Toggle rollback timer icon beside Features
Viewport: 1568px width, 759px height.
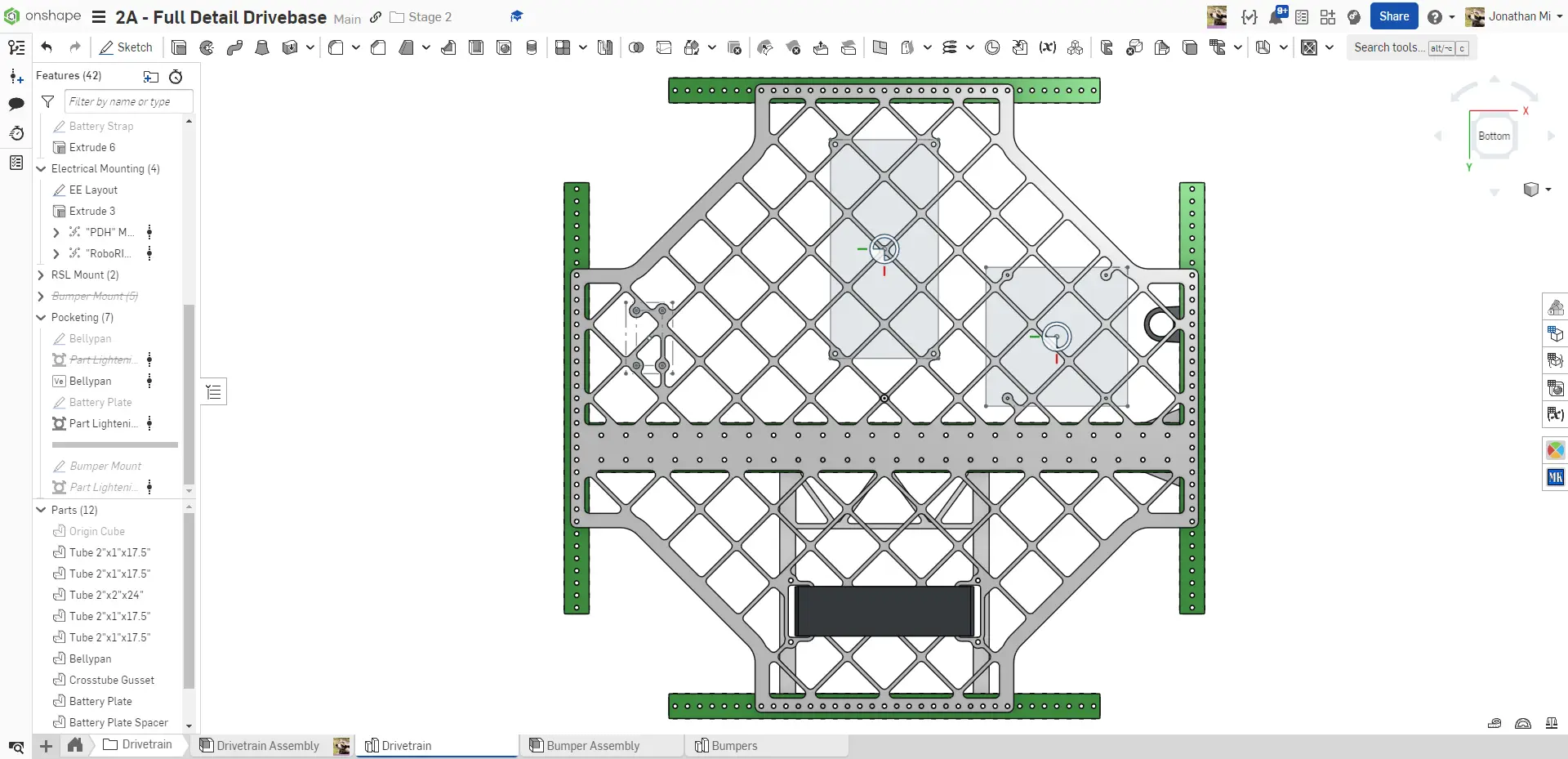pos(176,77)
